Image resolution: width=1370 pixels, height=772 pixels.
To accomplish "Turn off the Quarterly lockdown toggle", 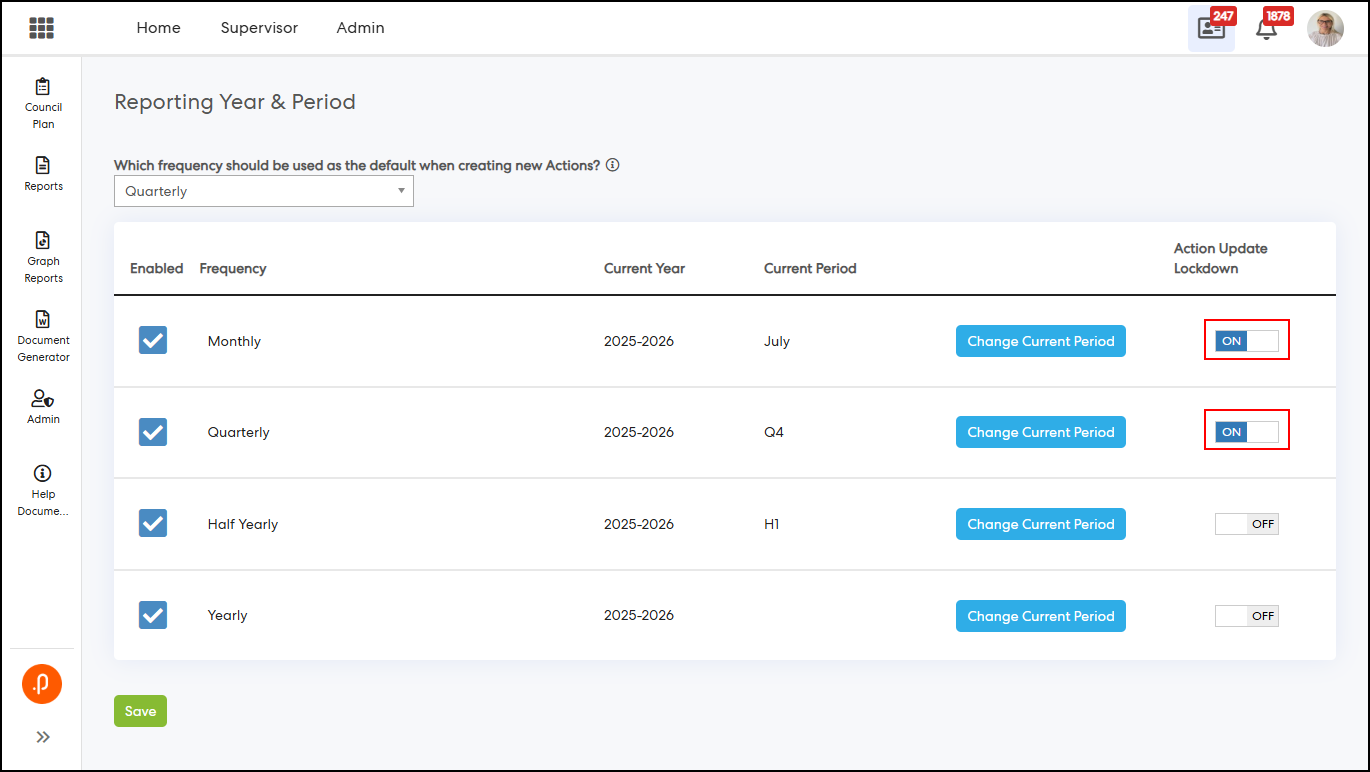I will click(x=1246, y=432).
